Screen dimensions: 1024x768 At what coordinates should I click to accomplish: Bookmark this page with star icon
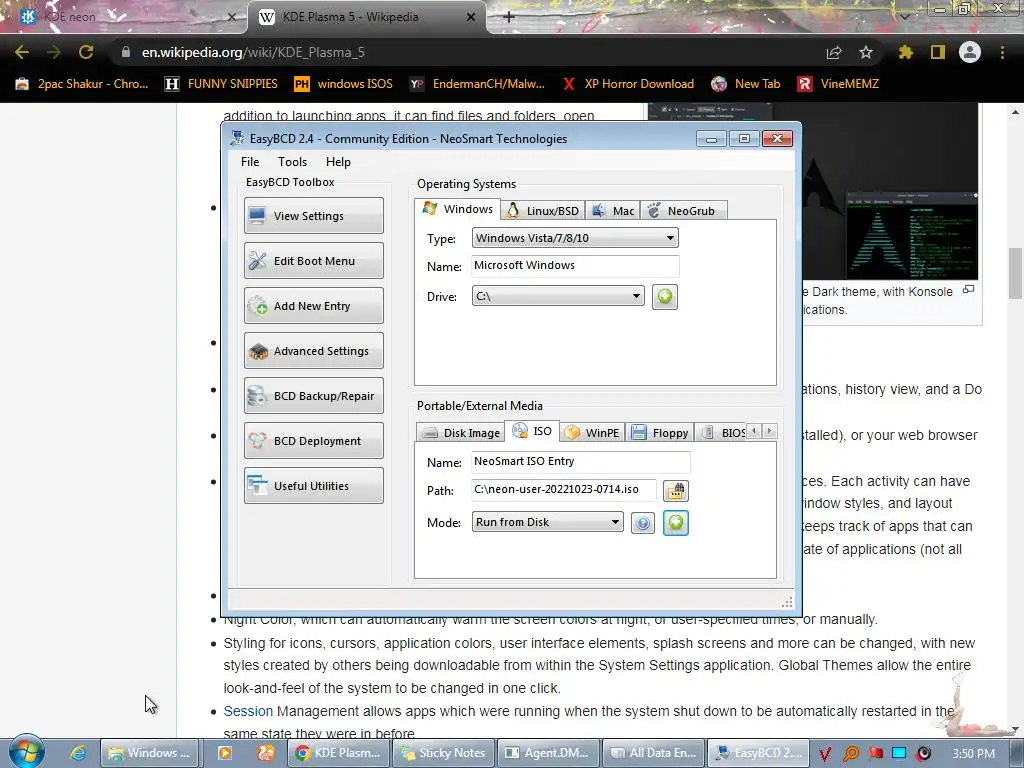pyautogui.click(x=865, y=52)
